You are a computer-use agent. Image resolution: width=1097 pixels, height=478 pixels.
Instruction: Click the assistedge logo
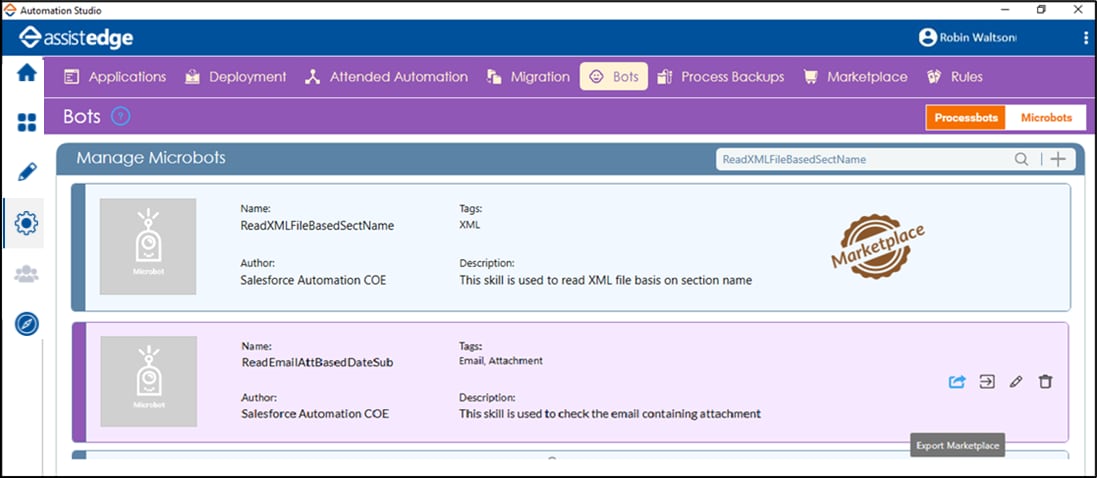coord(76,38)
